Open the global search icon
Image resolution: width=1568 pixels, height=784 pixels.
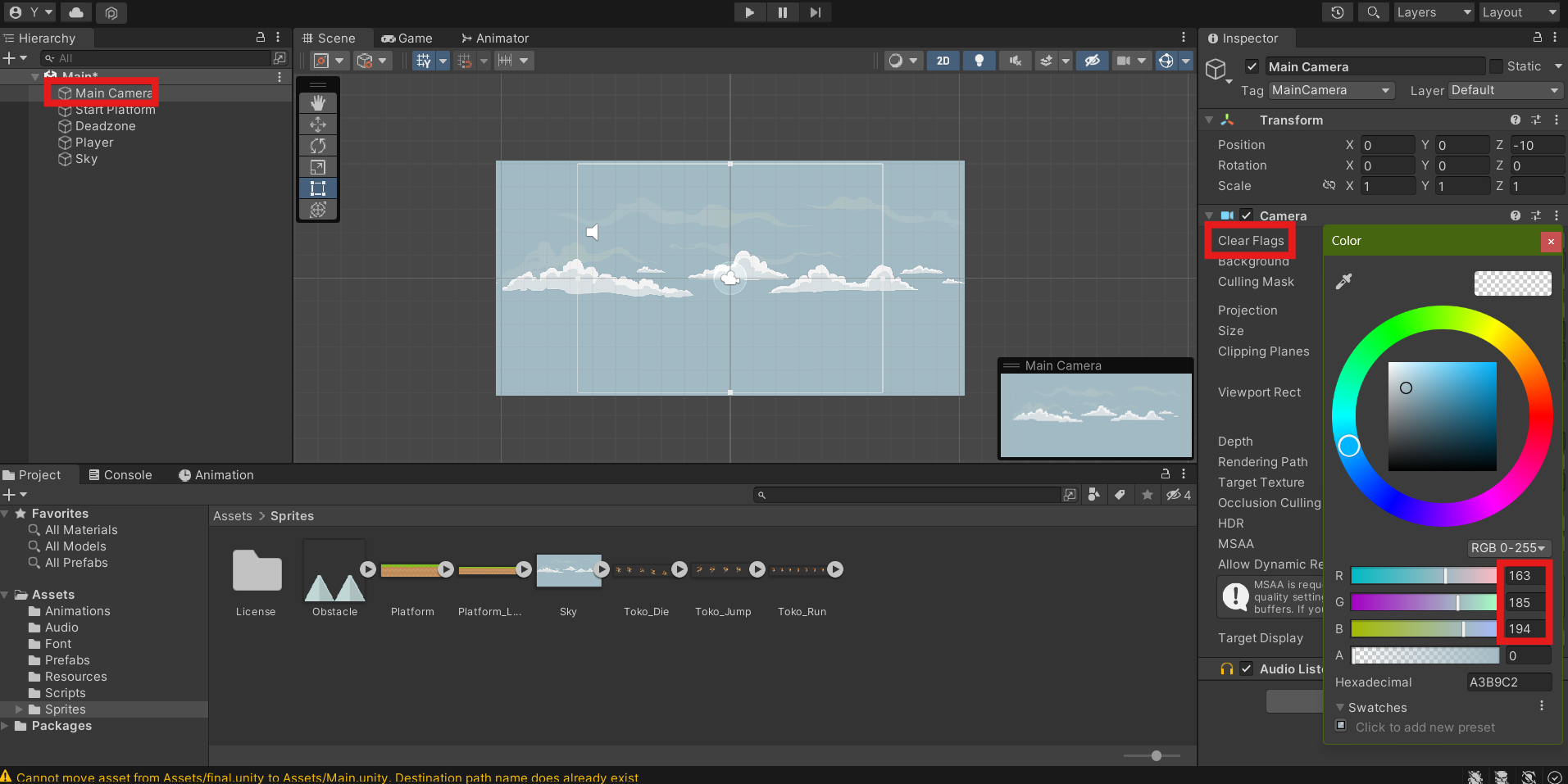[x=1373, y=12]
